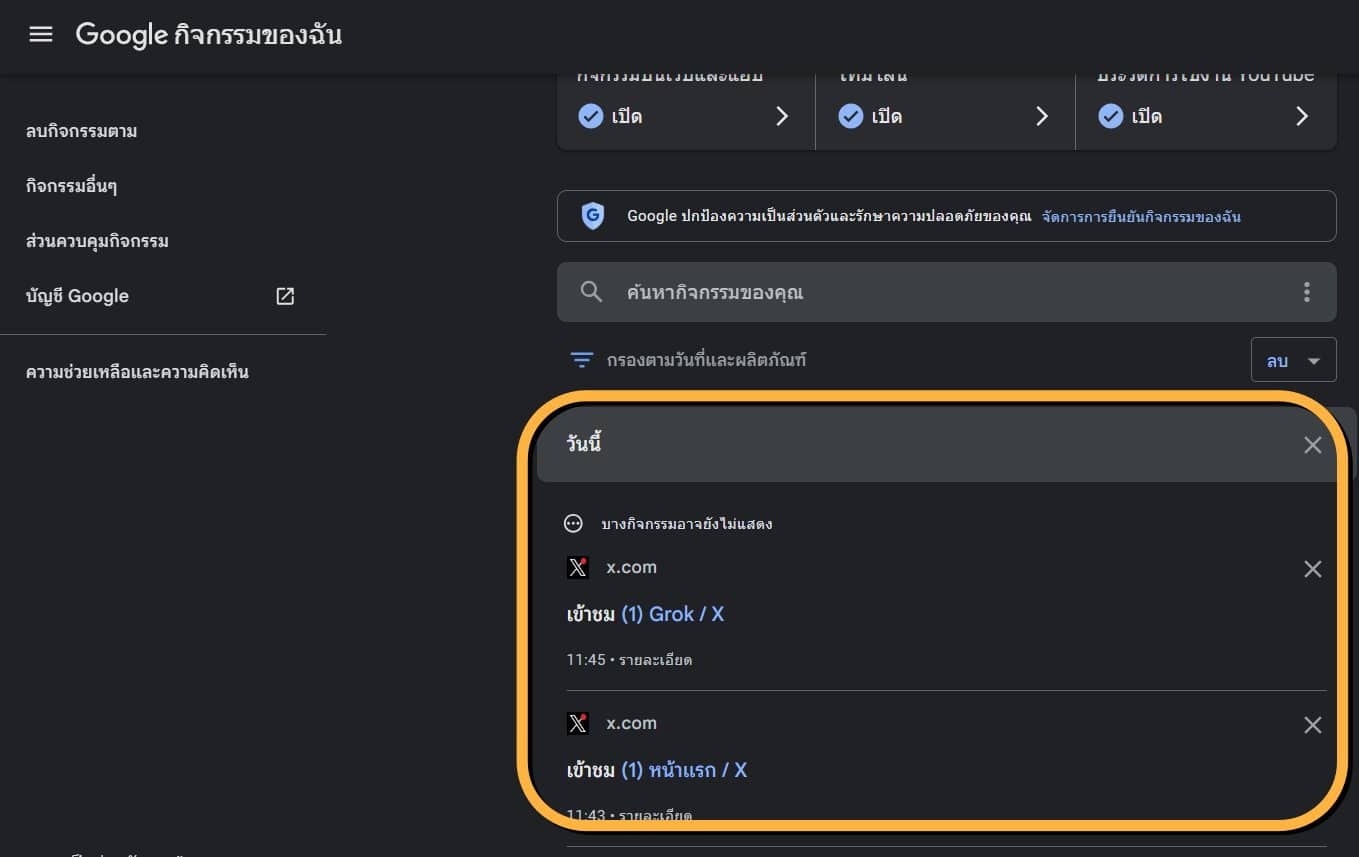Go to ส่วนควบคุมกิจกรรม in sidebar
The image size is (1359, 857).
click(97, 241)
